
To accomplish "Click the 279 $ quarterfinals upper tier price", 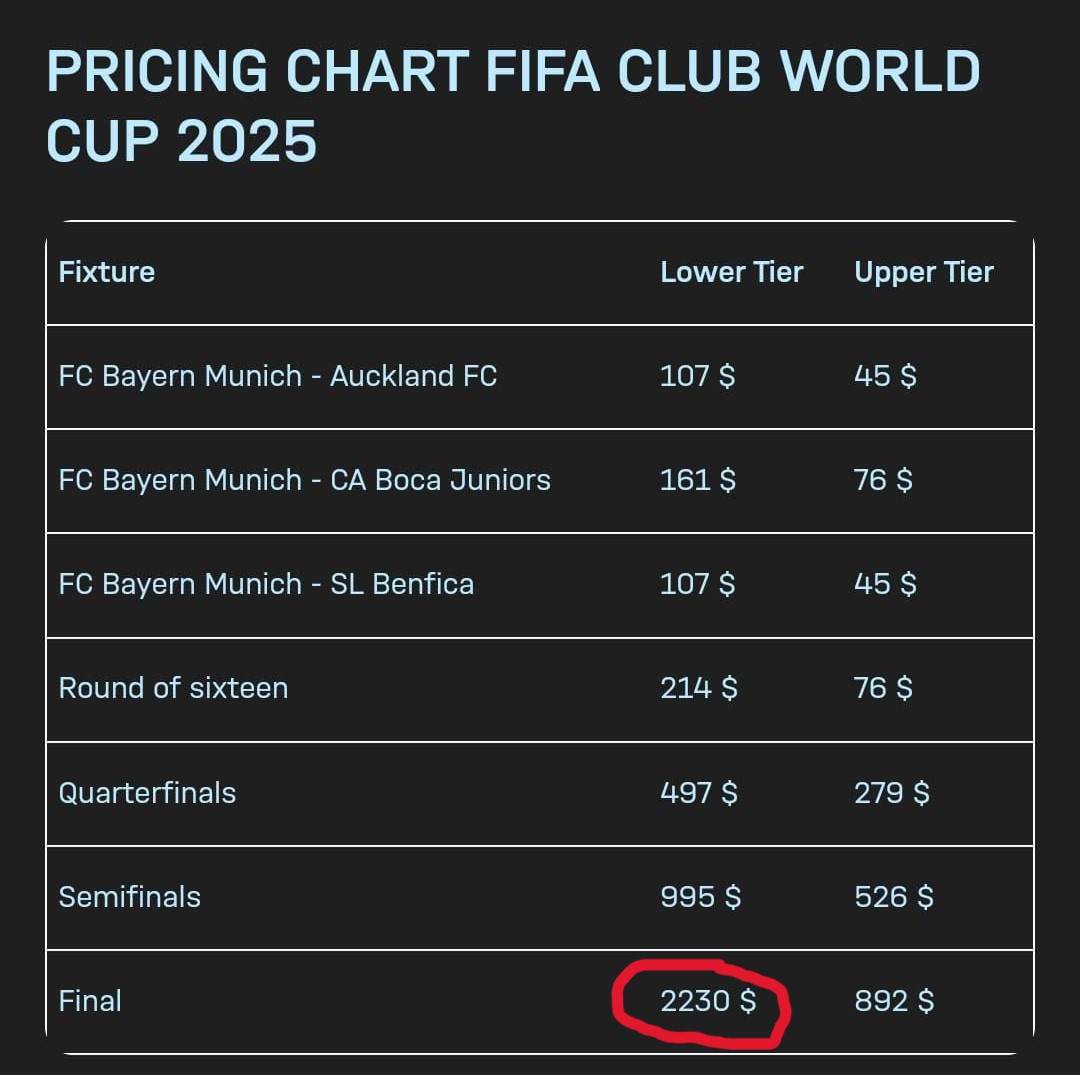I will (x=892, y=793).
